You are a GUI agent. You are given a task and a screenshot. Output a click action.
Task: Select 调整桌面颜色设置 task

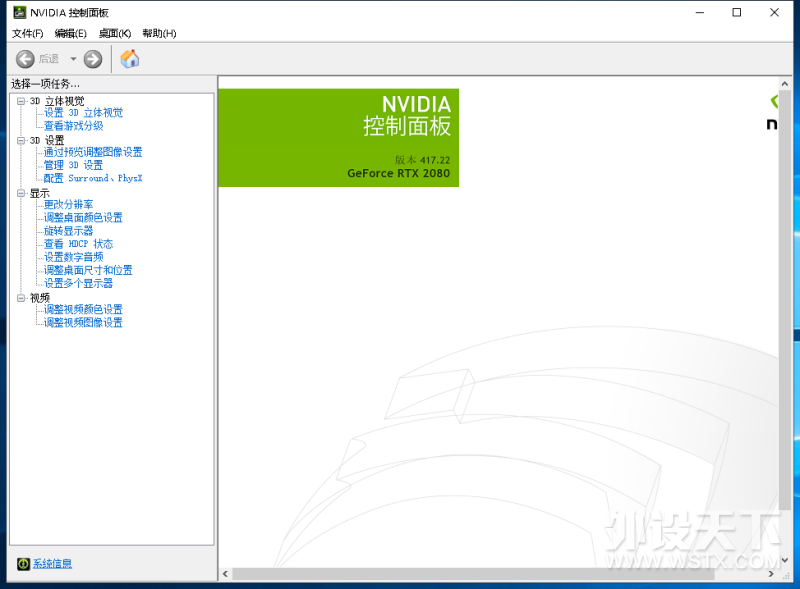(x=83, y=217)
